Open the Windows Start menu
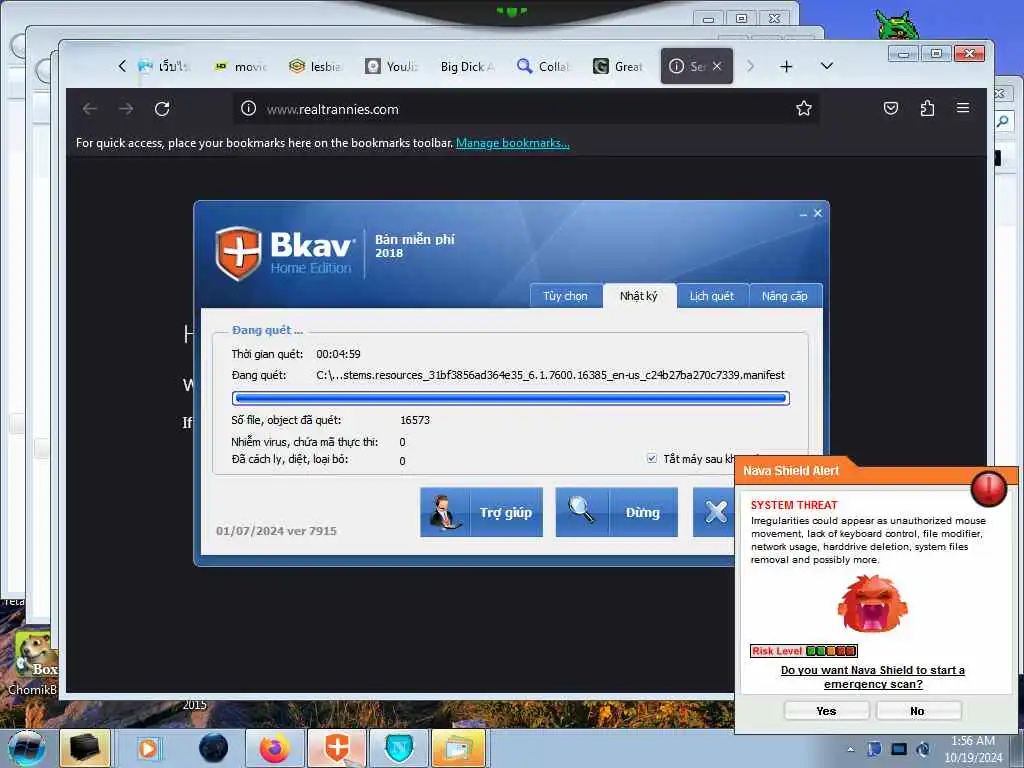Viewport: 1024px width, 768px height. click(25, 748)
